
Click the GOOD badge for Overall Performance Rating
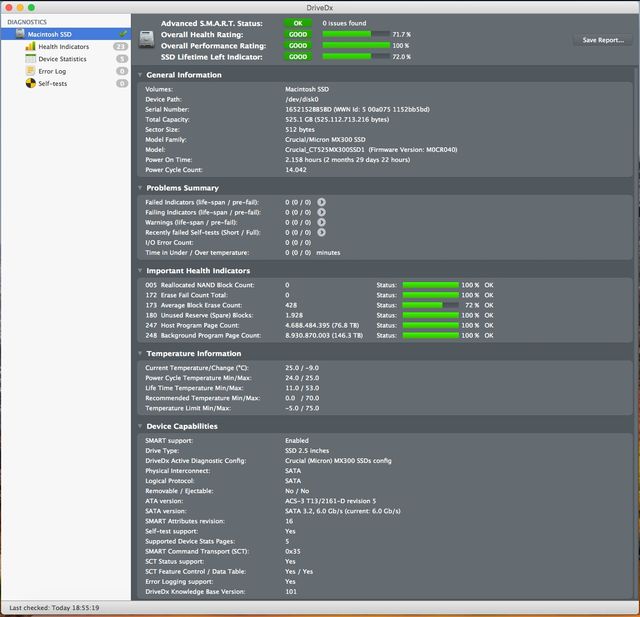[x=298, y=46]
